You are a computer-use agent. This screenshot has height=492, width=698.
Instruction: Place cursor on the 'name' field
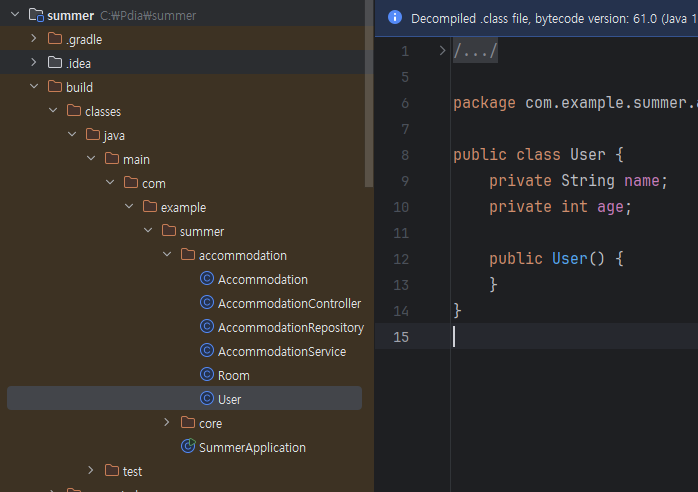point(641,181)
